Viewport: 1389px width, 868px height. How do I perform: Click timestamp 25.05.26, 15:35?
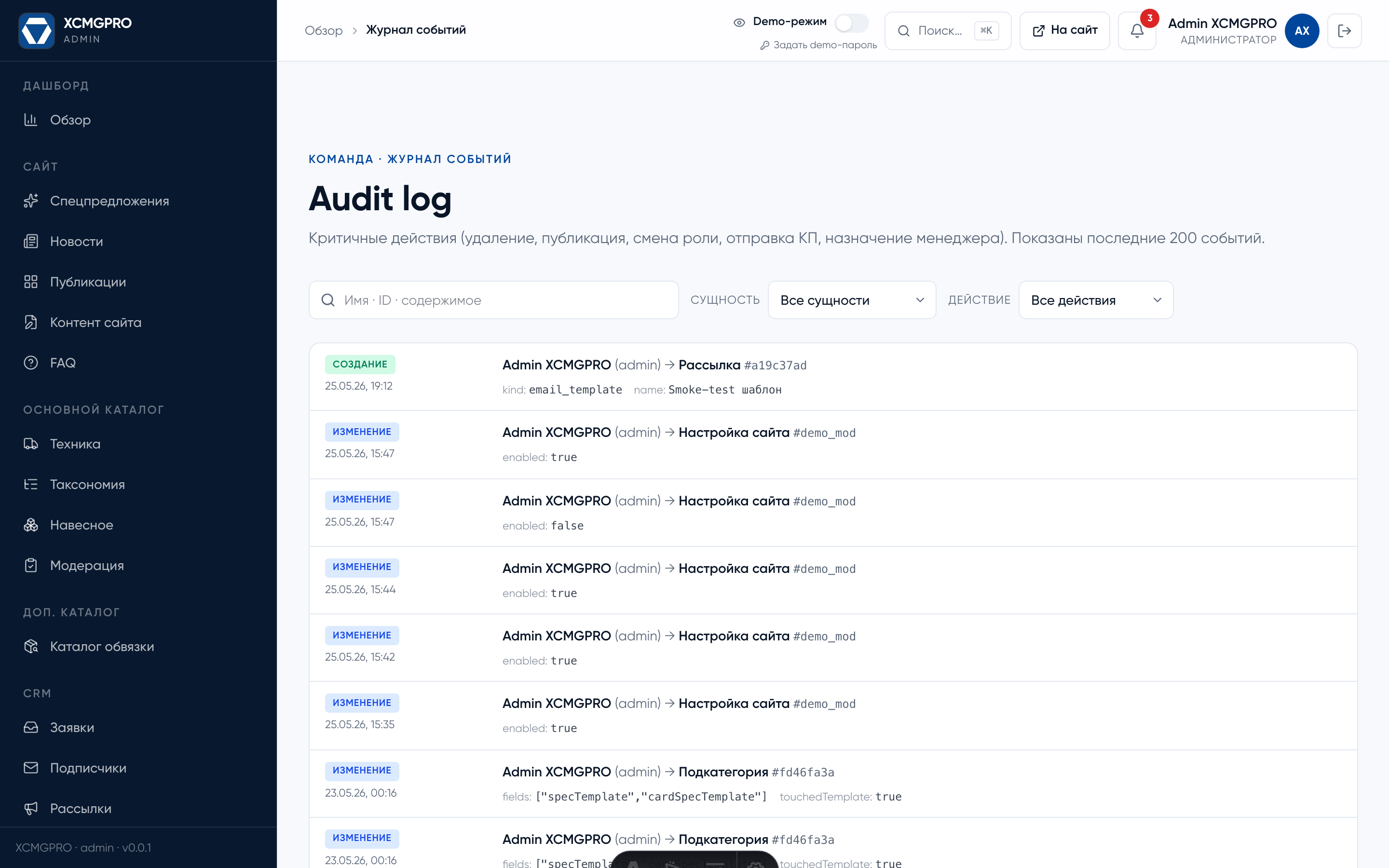pyautogui.click(x=360, y=724)
